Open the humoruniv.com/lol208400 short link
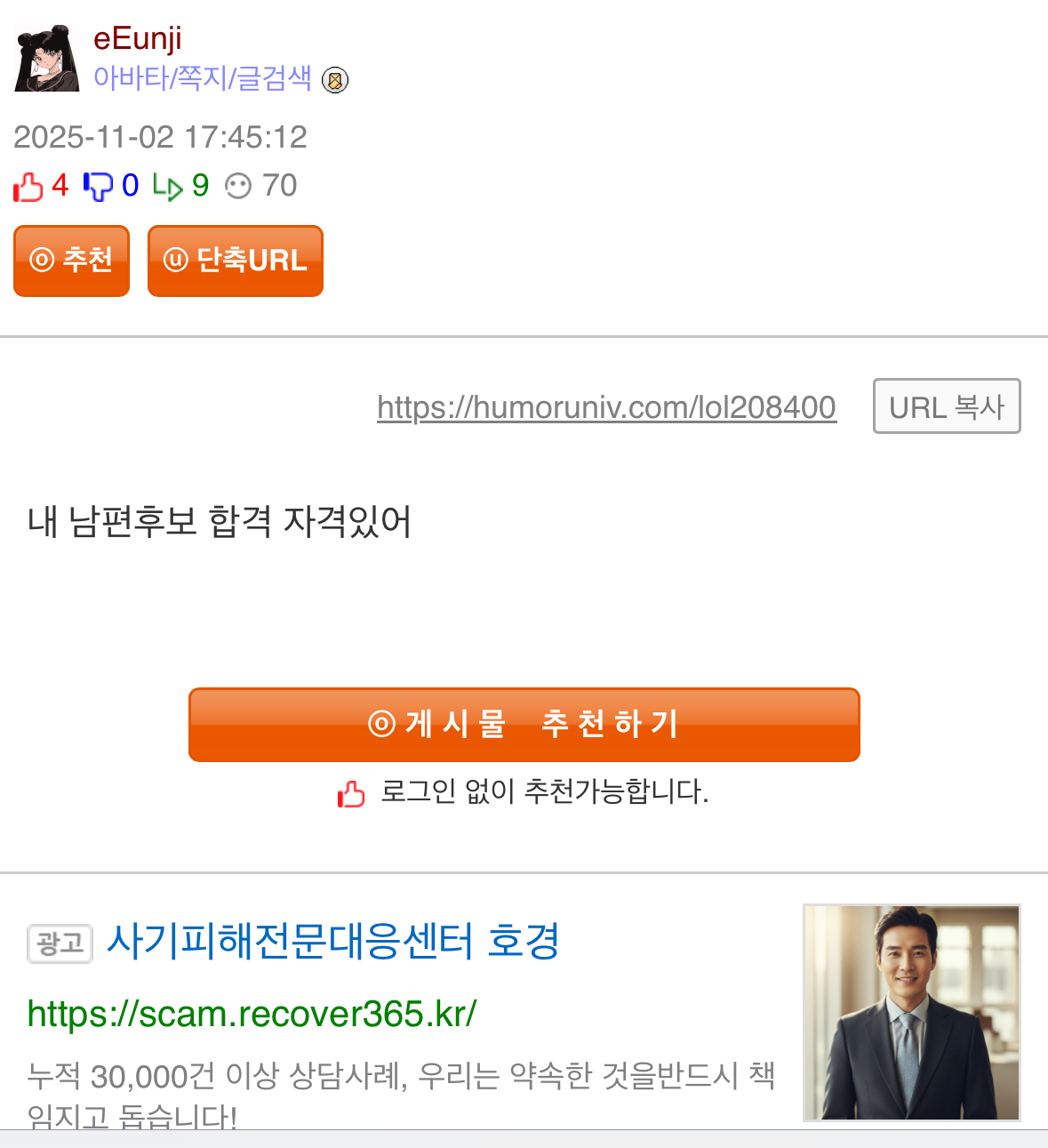Screen dimensions: 1048x1148 click(x=607, y=407)
